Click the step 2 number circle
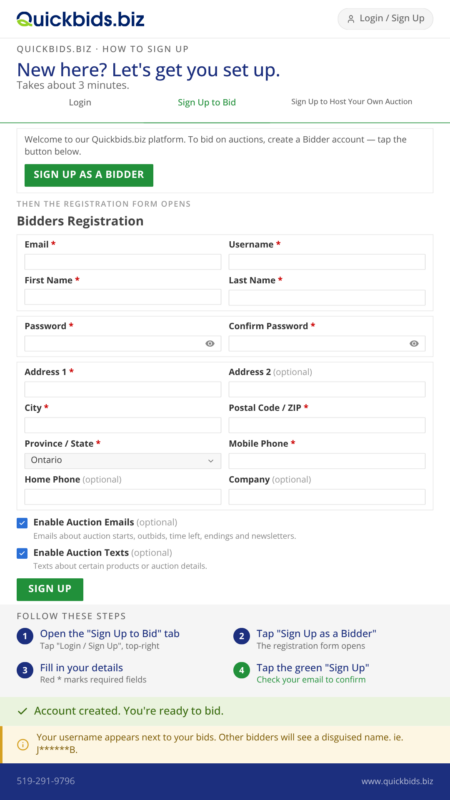Screen dimensions: 450x800 click(241, 636)
